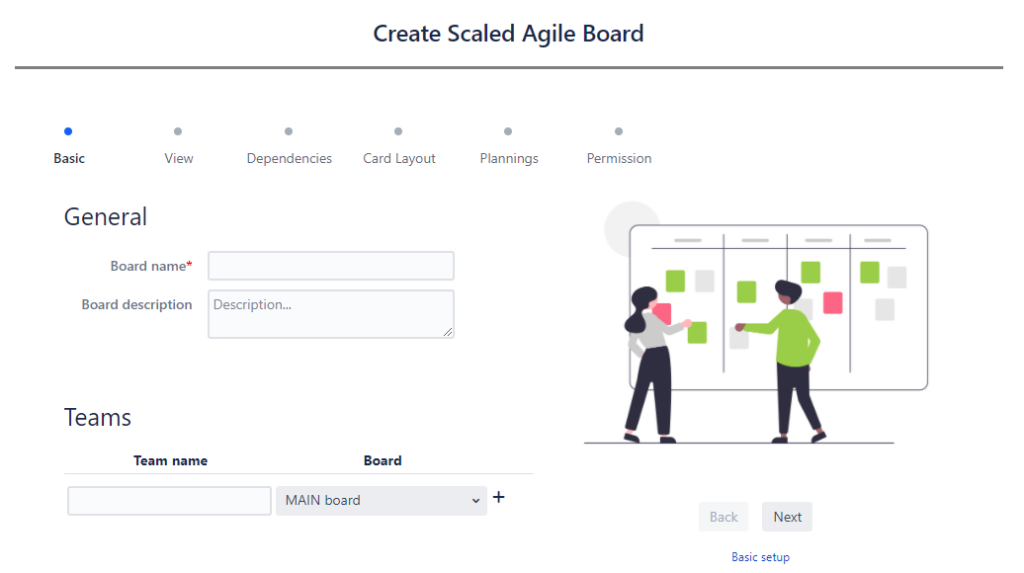Select the Card Layout step label
Viewport: 1024px width, 573px height.
(x=399, y=159)
